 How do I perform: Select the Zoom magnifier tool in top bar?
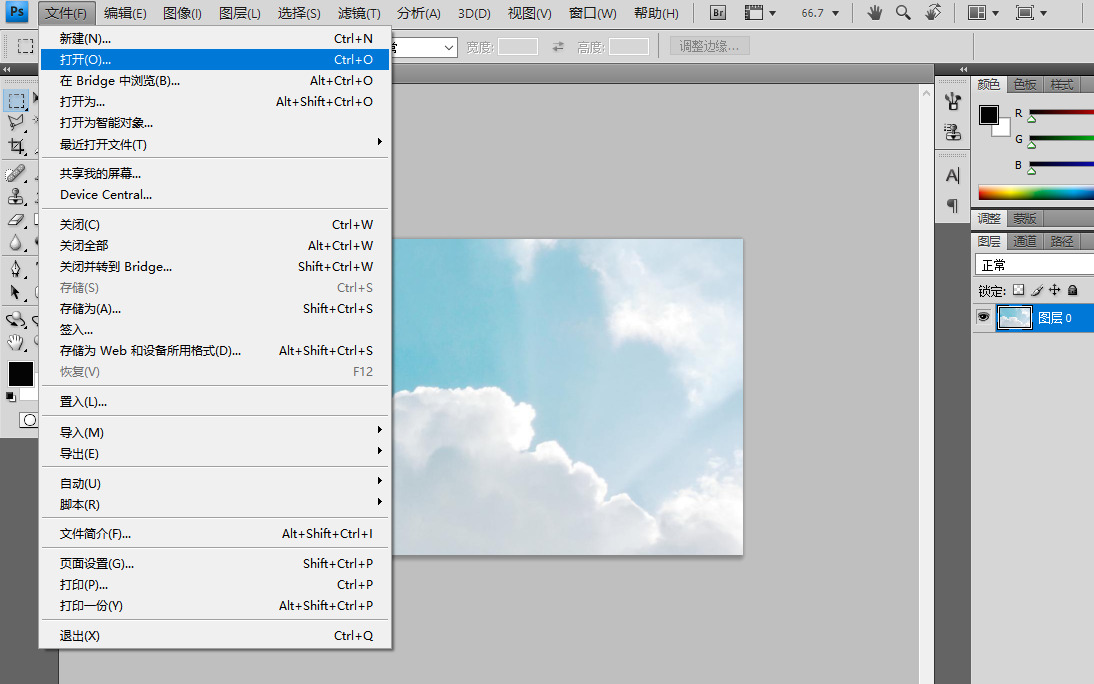(903, 13)
